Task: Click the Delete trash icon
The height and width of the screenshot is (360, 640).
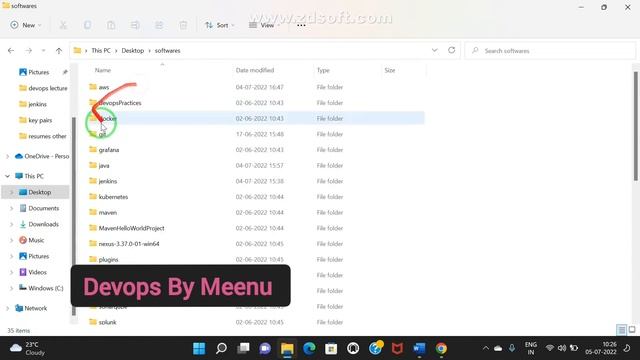Action: tap(183, 25)
